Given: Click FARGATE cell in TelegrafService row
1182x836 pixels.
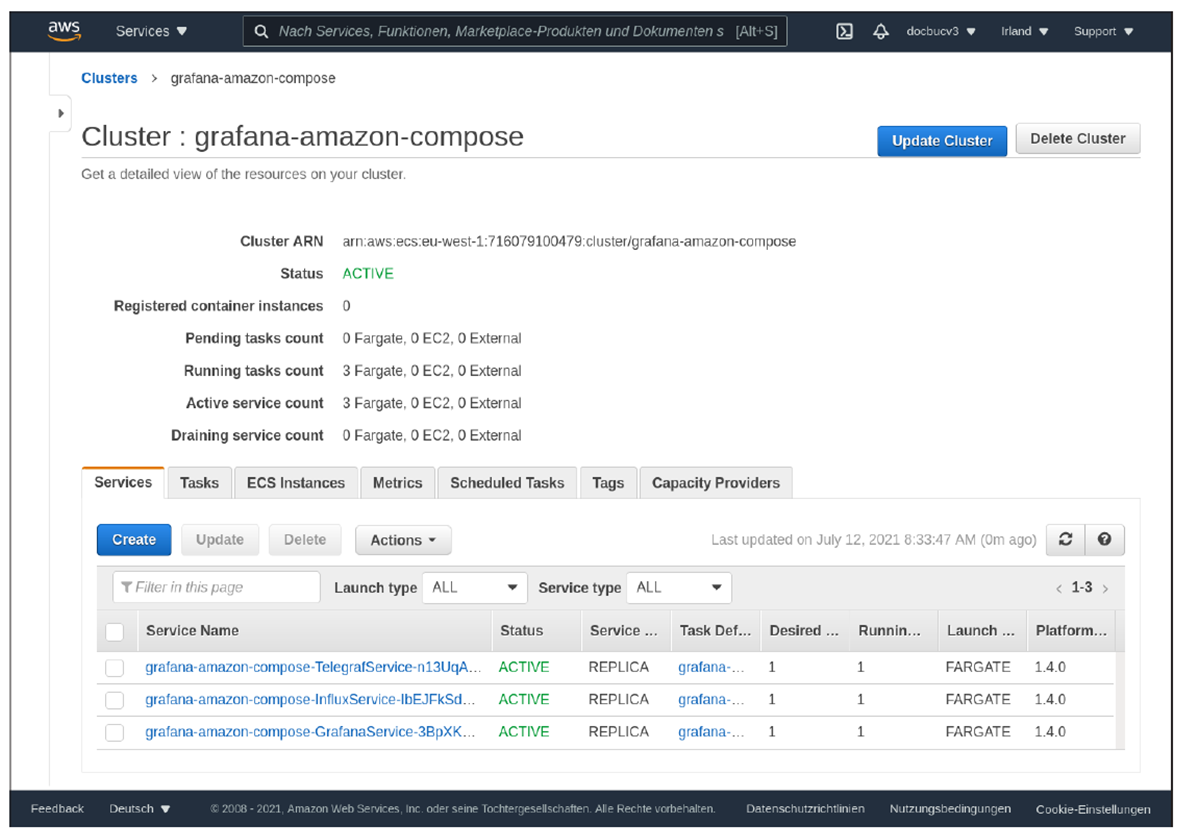Looking at the screenshot, I should 978,667.
